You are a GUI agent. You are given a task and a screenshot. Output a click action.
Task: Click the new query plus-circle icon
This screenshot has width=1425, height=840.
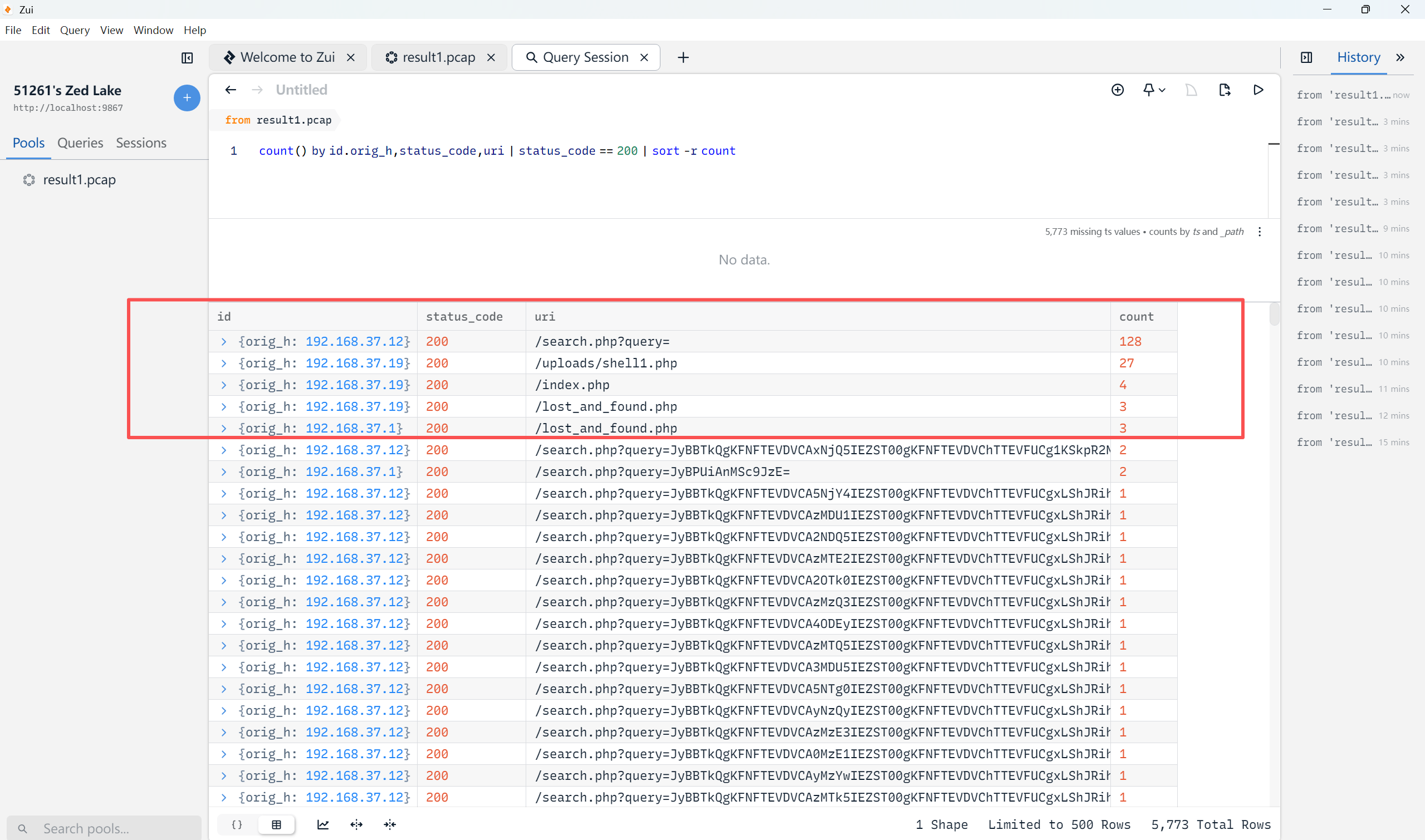click(1117, 90)
